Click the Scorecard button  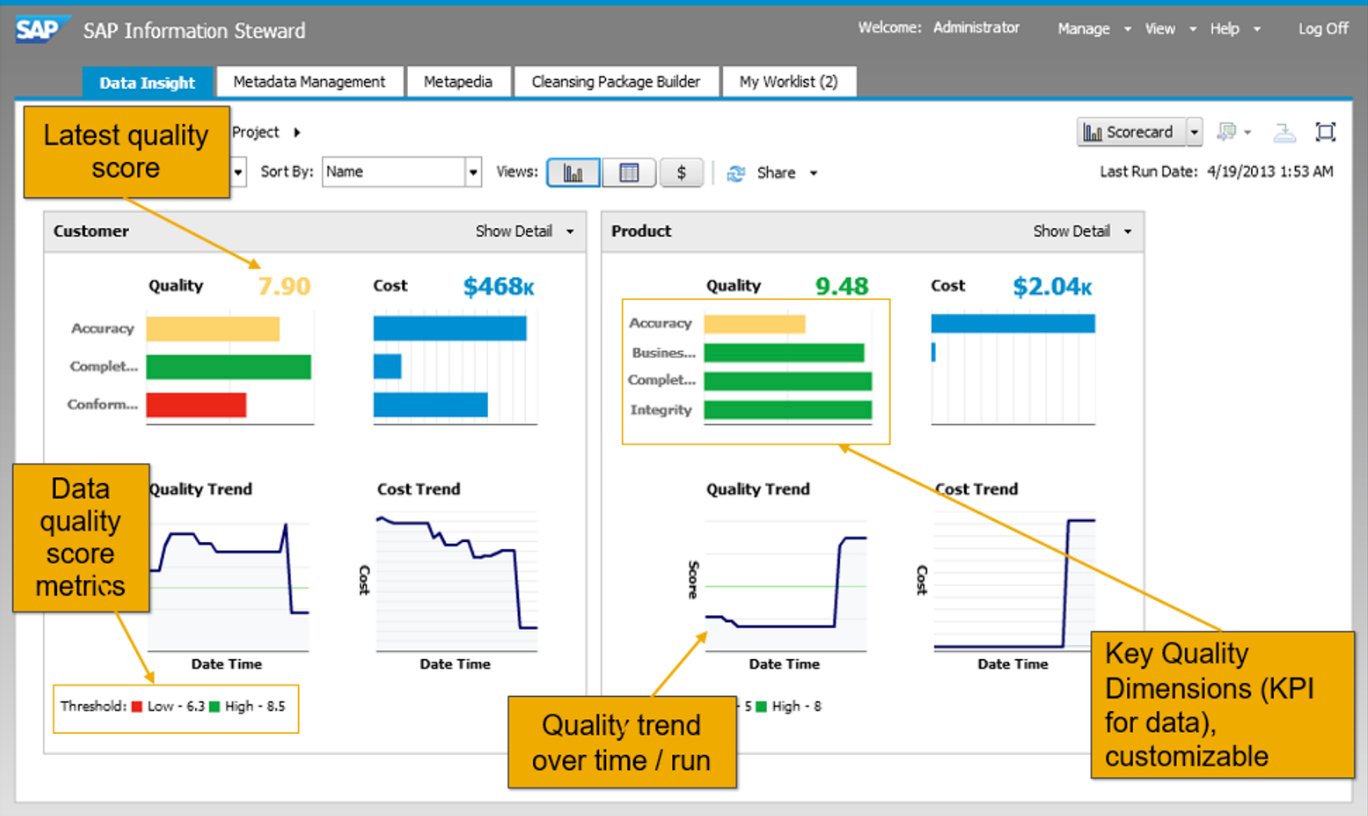point(1130,132)
